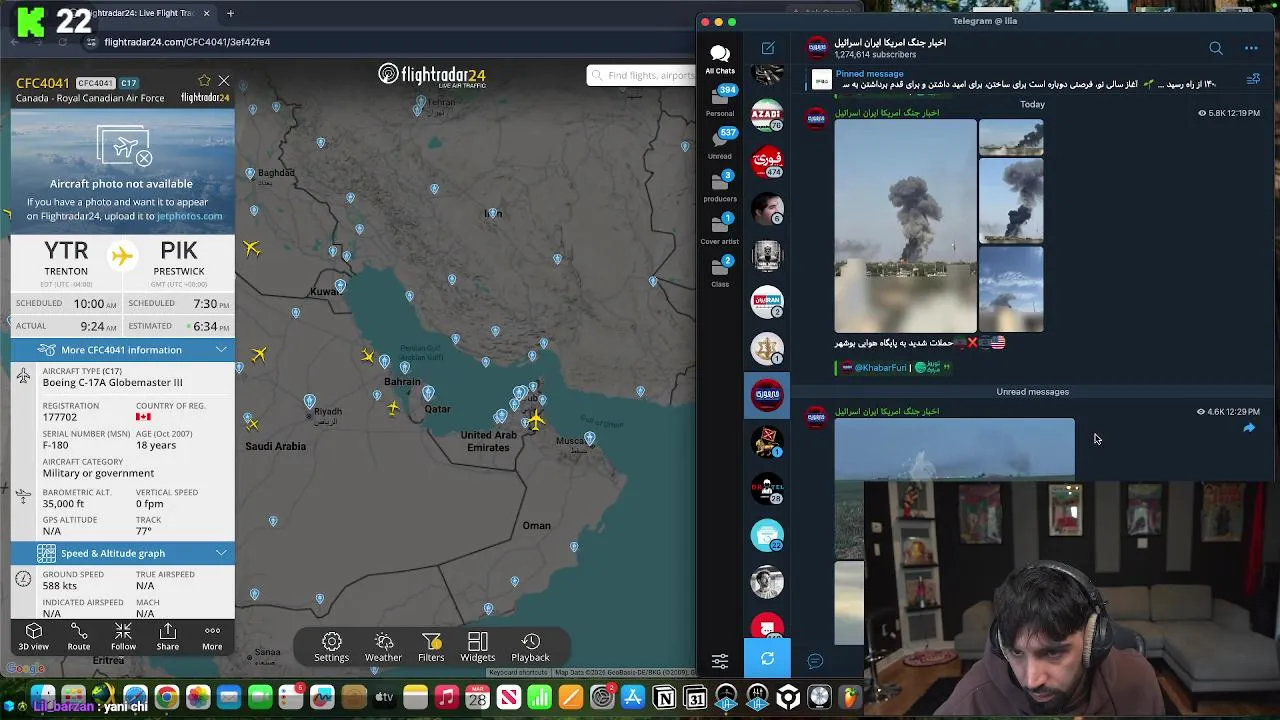Open top-right smoke thumbnail in post
This screenshot has width=1280, height=720.
pyautogui.click(x=1011, y=138)
